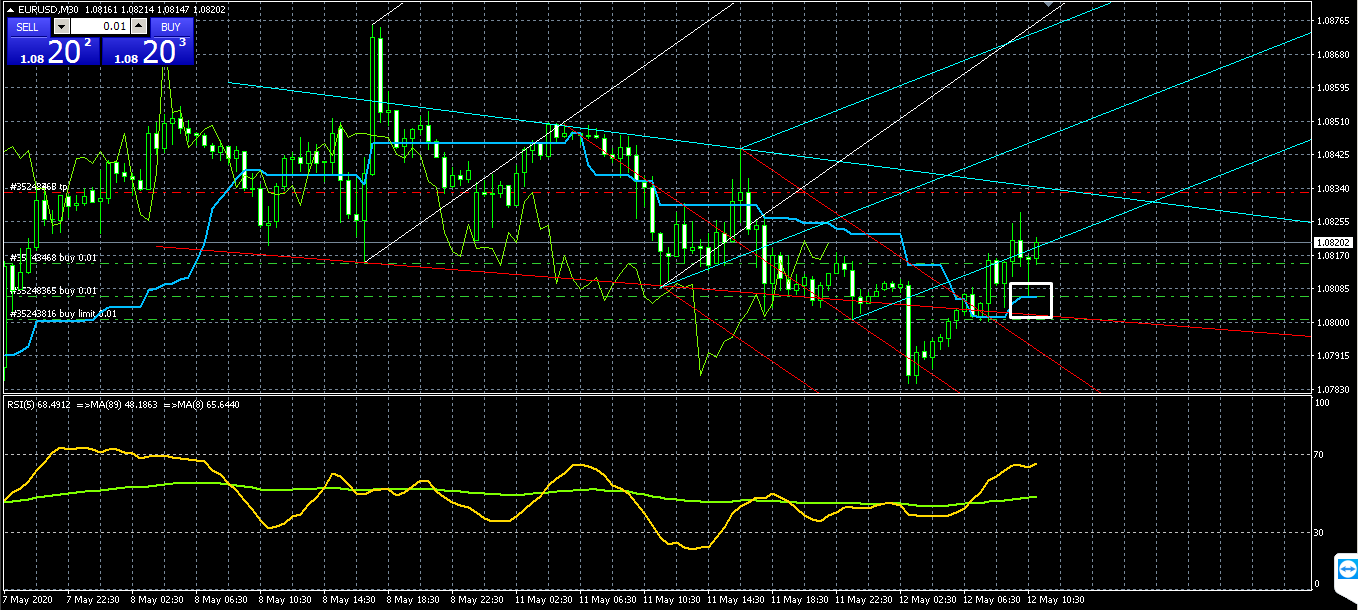
Task: Collapse the one-click trading panel triangle
Action: [10, 9]
